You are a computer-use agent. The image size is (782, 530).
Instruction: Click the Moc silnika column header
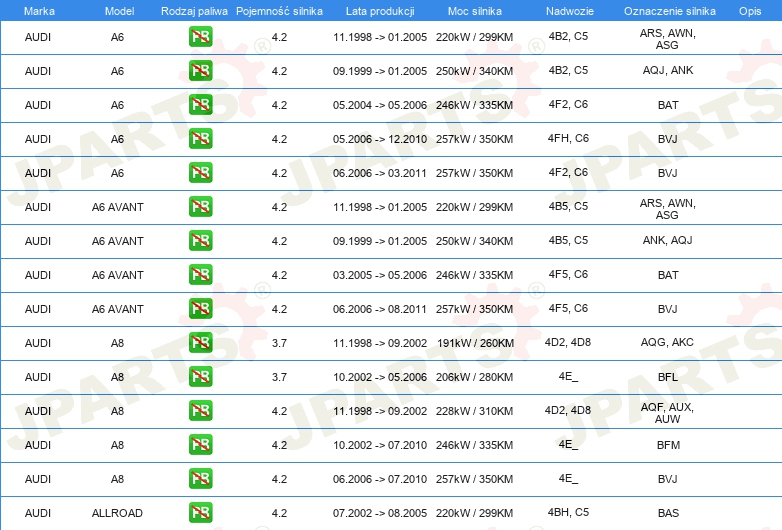tap(474, 11)
